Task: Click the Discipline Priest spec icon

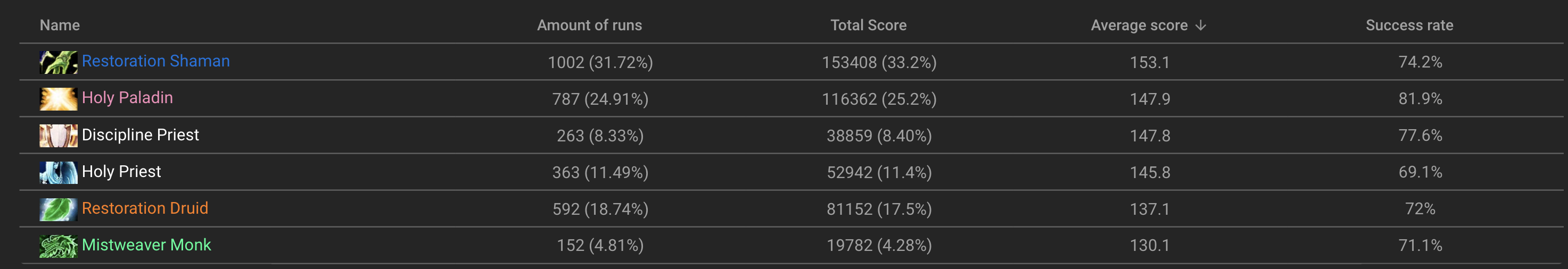Action: tap(59, 136)
